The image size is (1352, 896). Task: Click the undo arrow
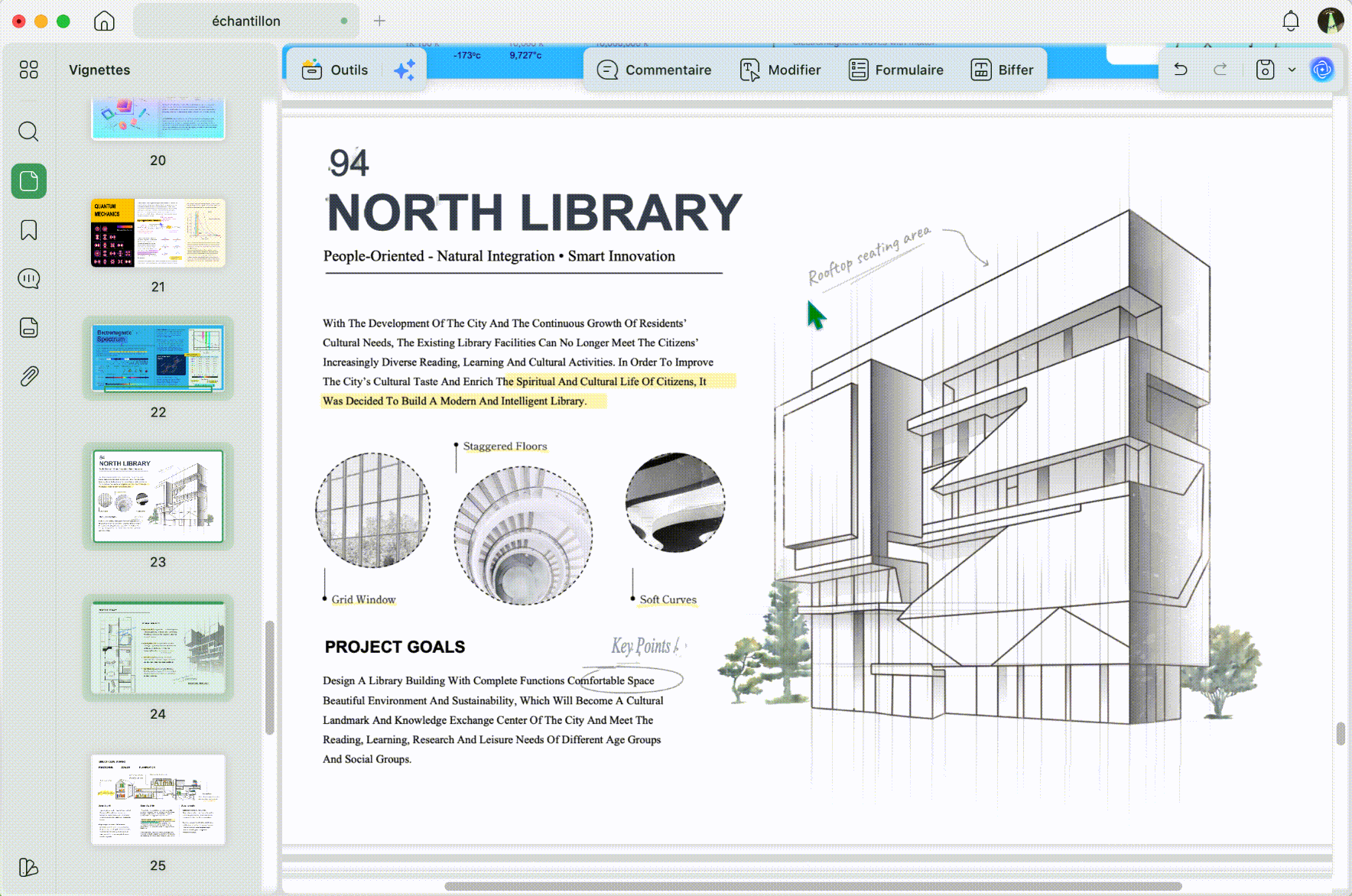click(1181, 70)
